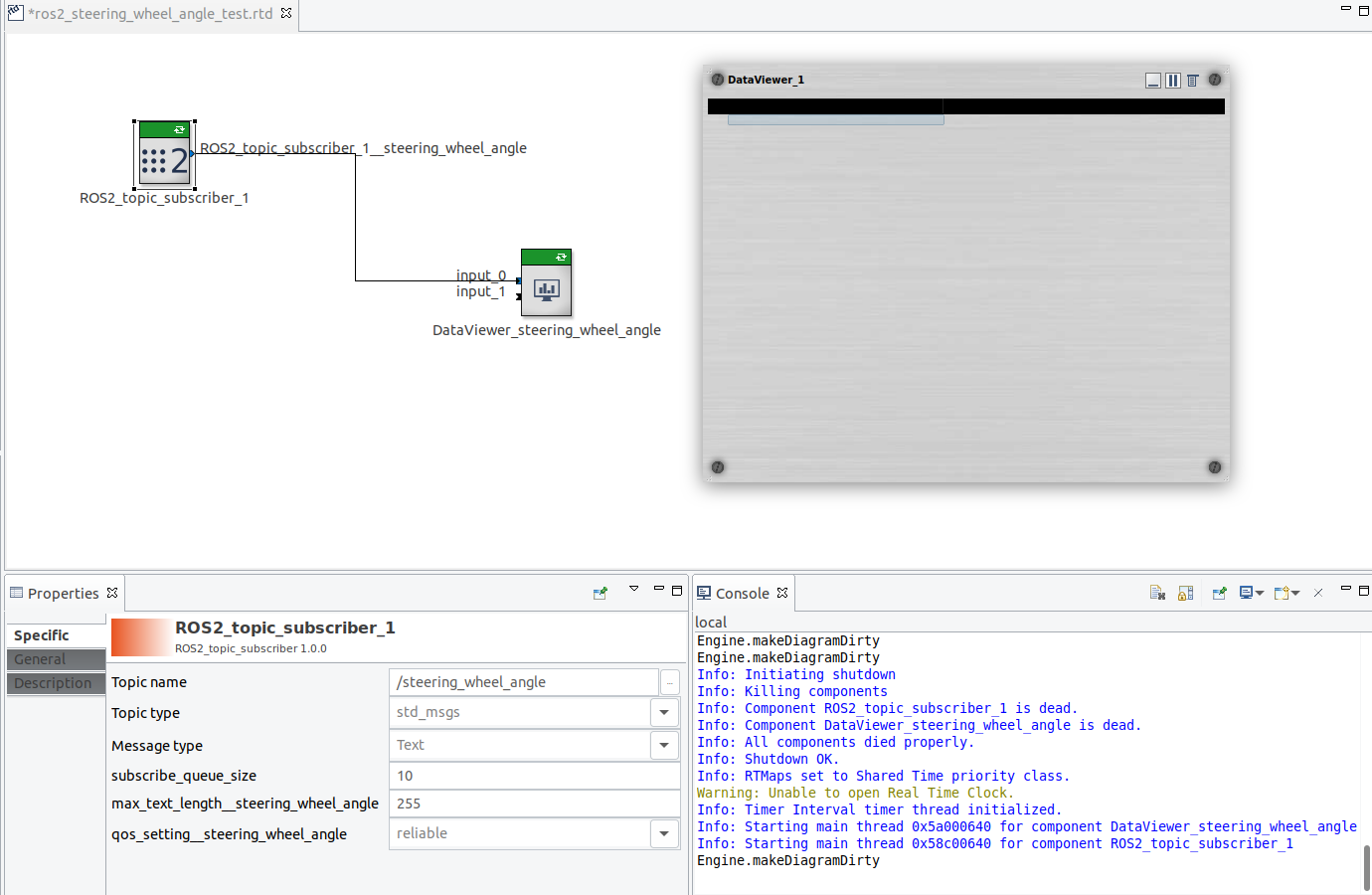Screen dimensions: 1372x895
Task: Switch to the Console tab
Action: [x=742, y=594]
